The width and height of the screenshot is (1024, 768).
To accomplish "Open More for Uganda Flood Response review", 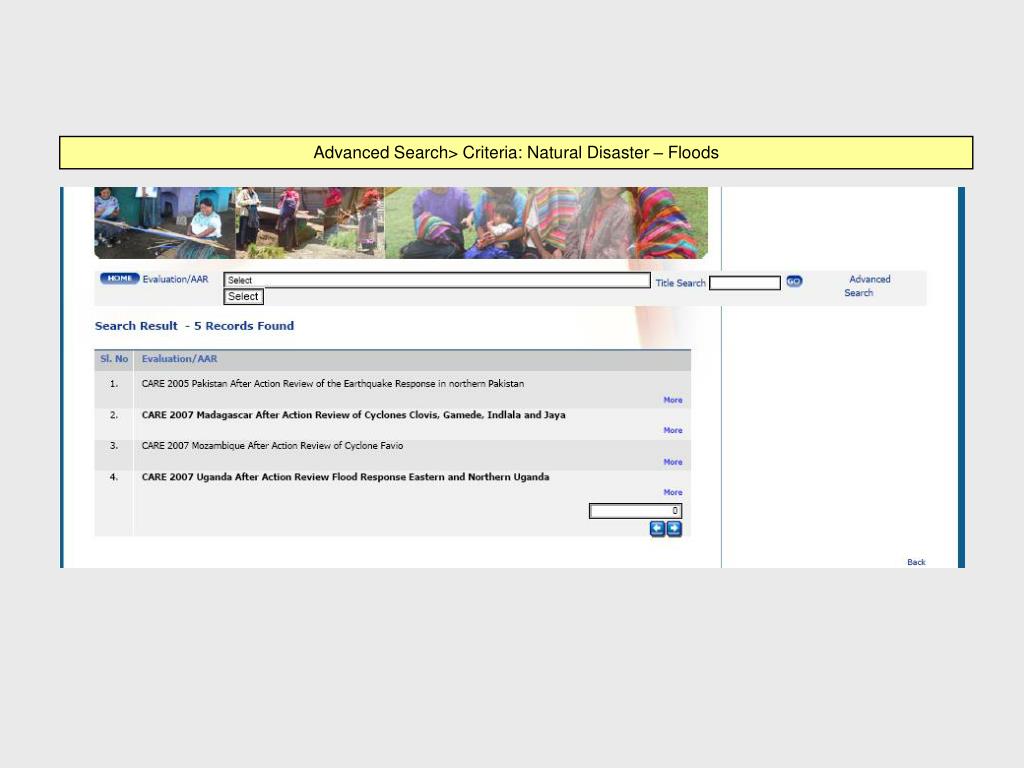I will pos(673,492).
